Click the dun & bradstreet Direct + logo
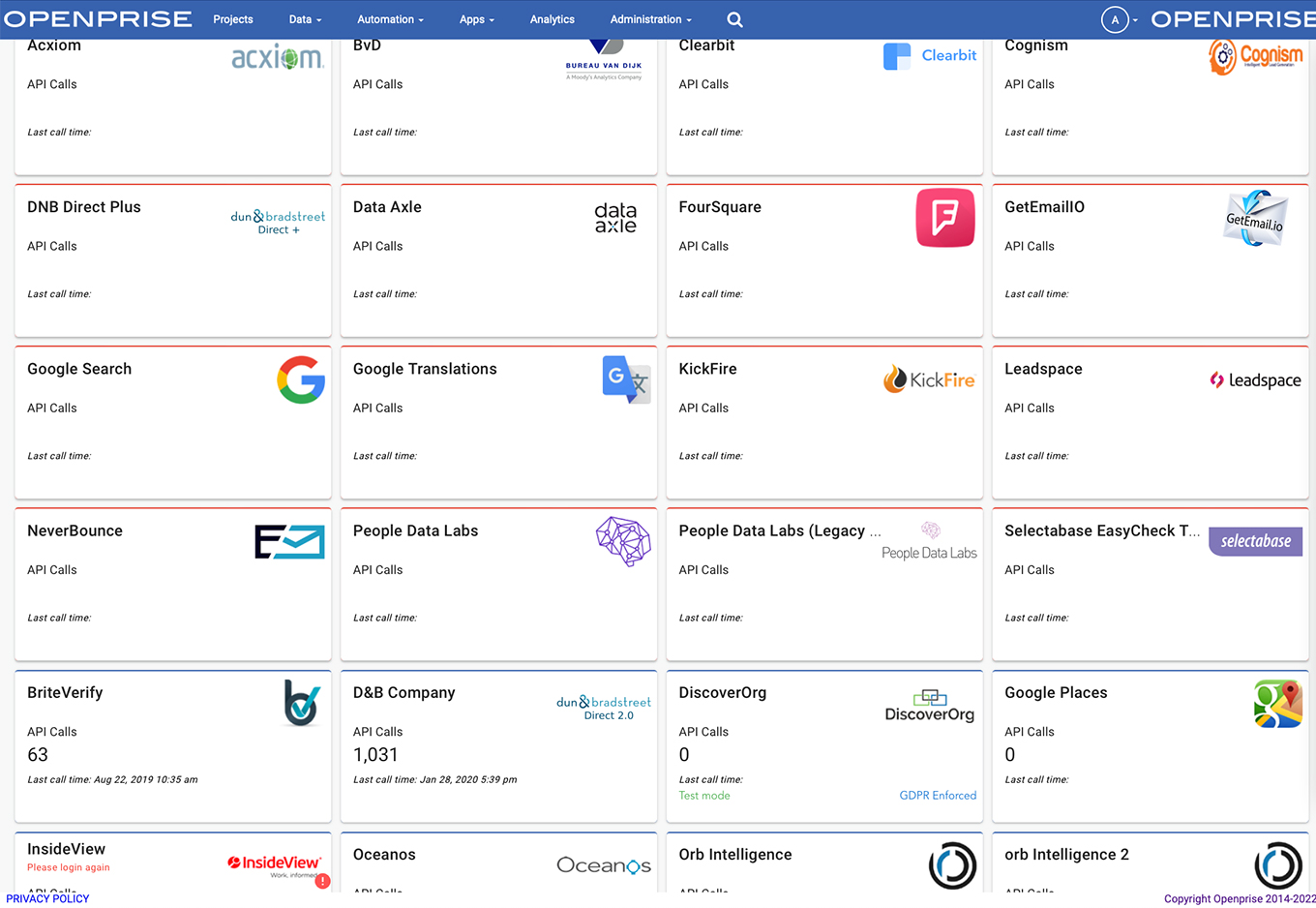Viewport: 1316px width, 908px height. [x=278, y=223]
